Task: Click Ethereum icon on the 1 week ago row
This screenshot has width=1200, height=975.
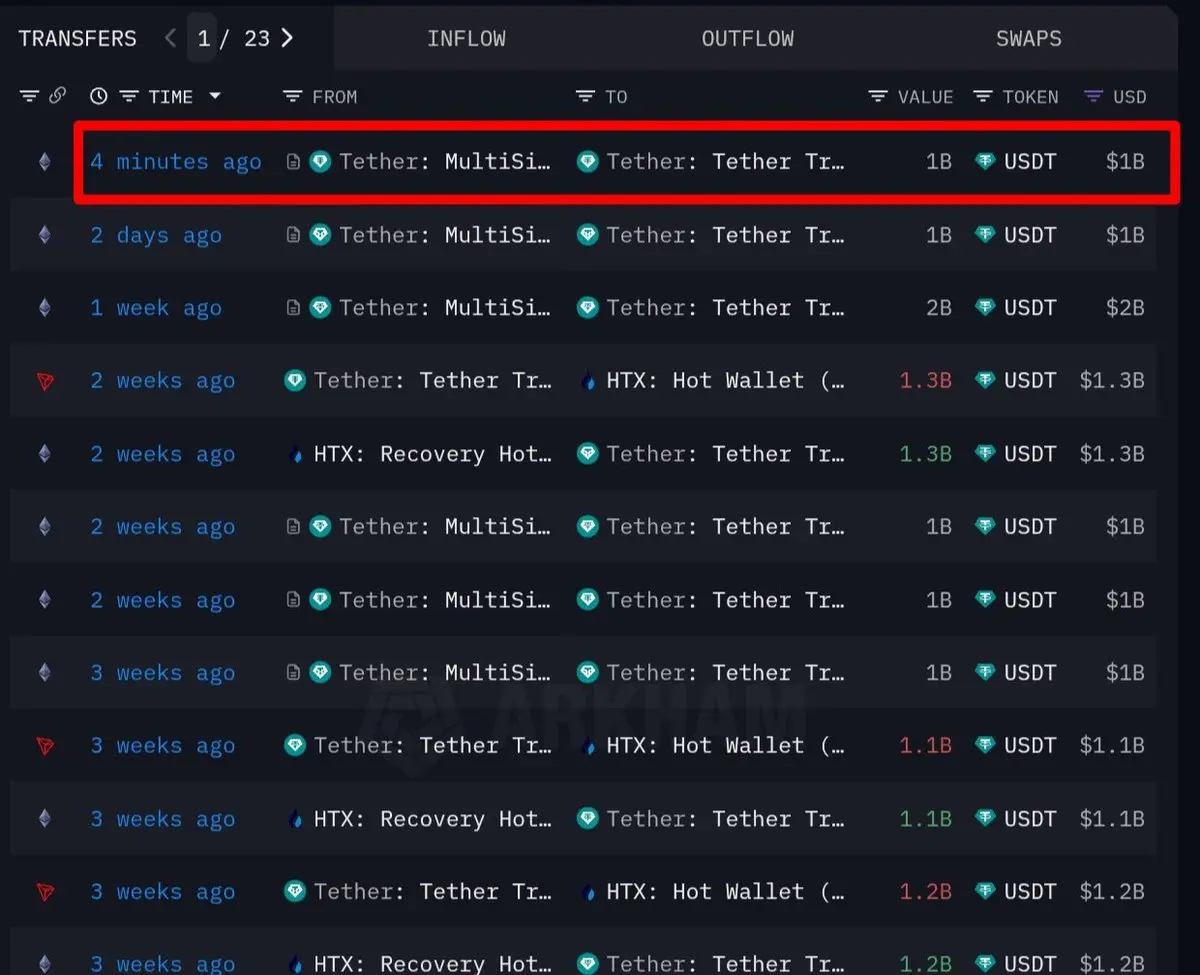Action: pyautogui.click(x=44, y=308)
